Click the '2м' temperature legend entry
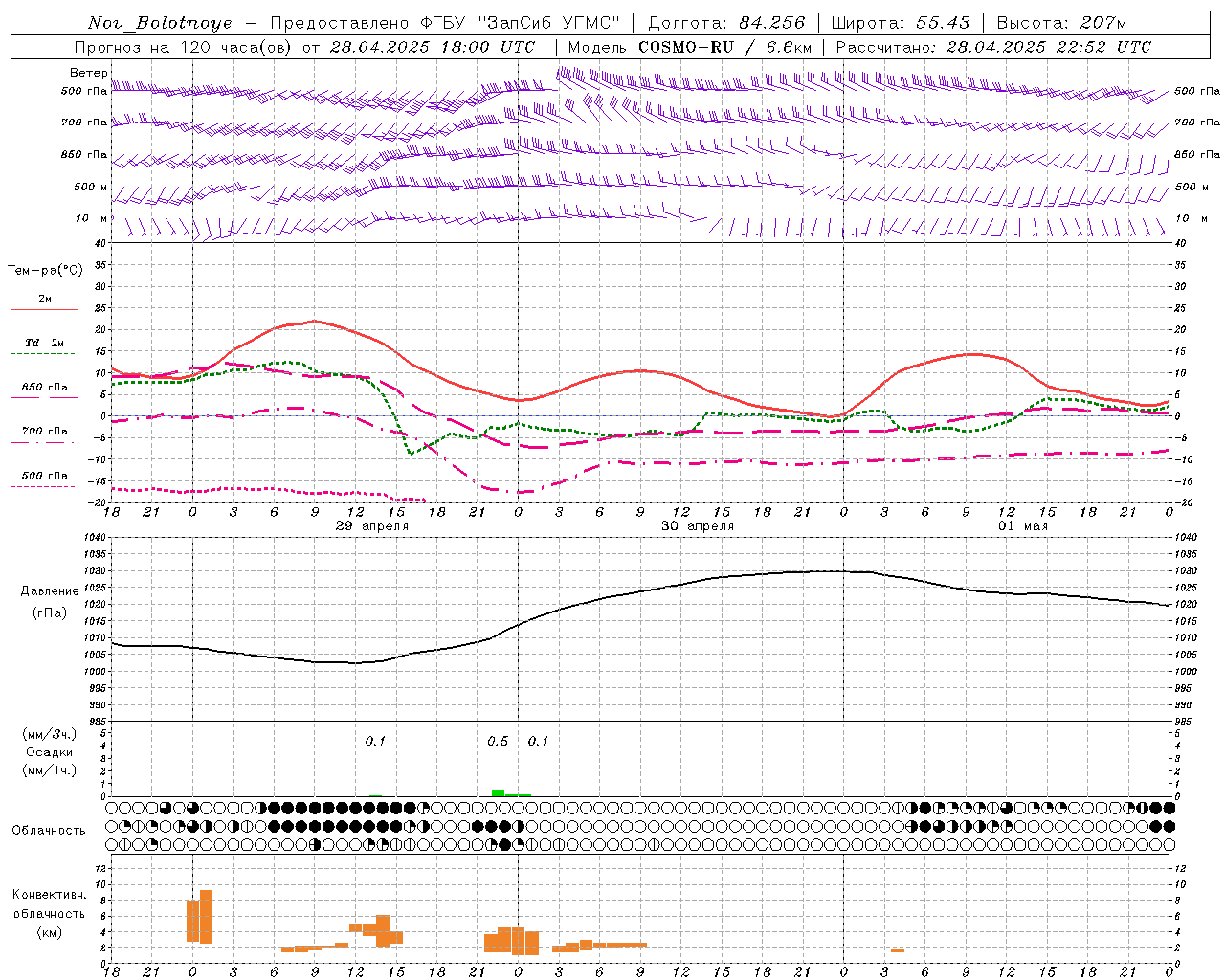1225x980 pixels. click(x=44, y=299)
